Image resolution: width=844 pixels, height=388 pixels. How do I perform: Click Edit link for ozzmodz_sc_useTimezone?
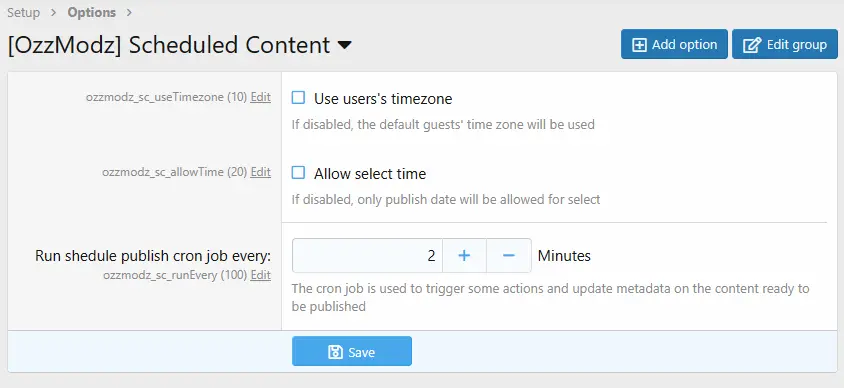coord(261,97)
